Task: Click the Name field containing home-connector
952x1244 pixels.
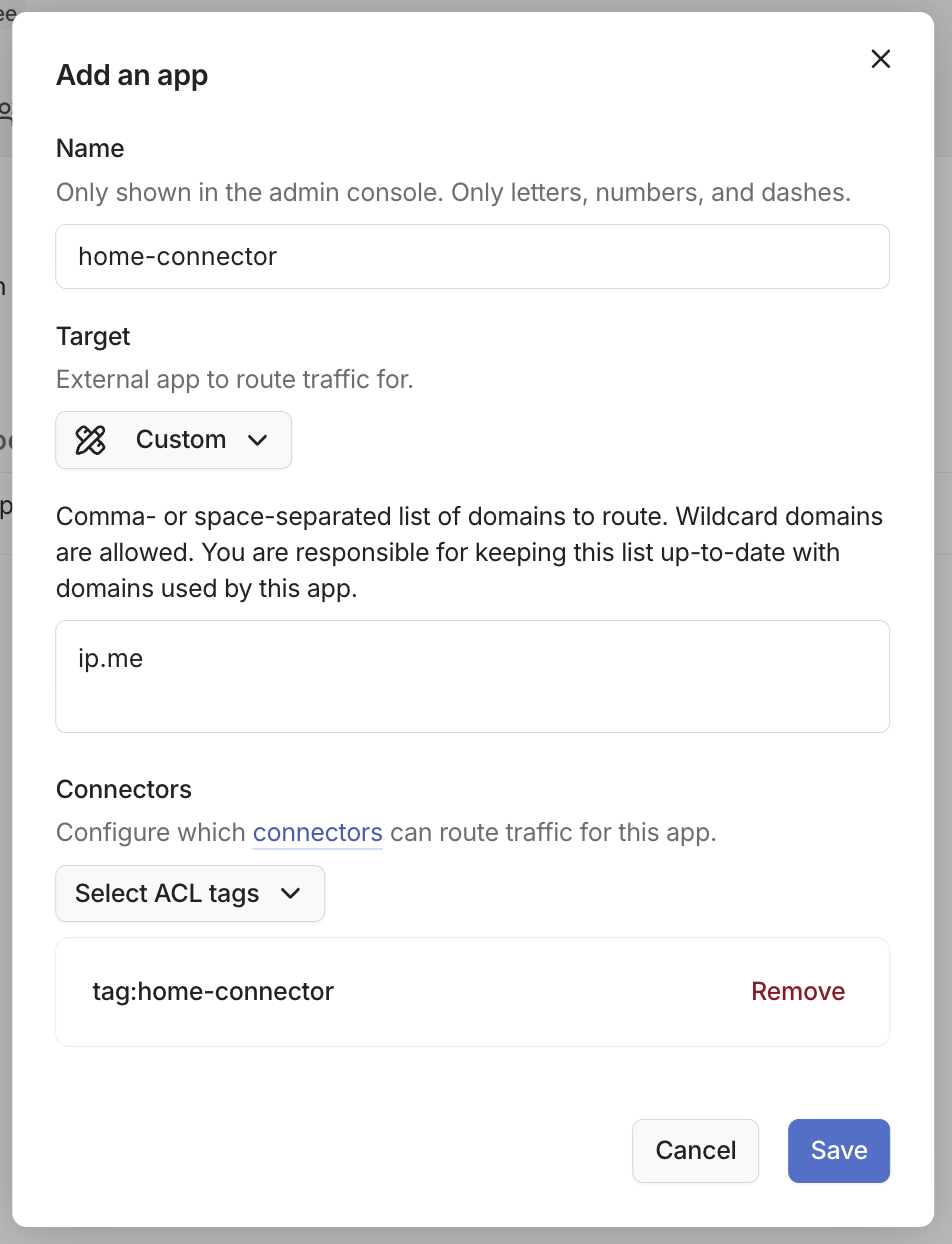Action: coord(472,256)
